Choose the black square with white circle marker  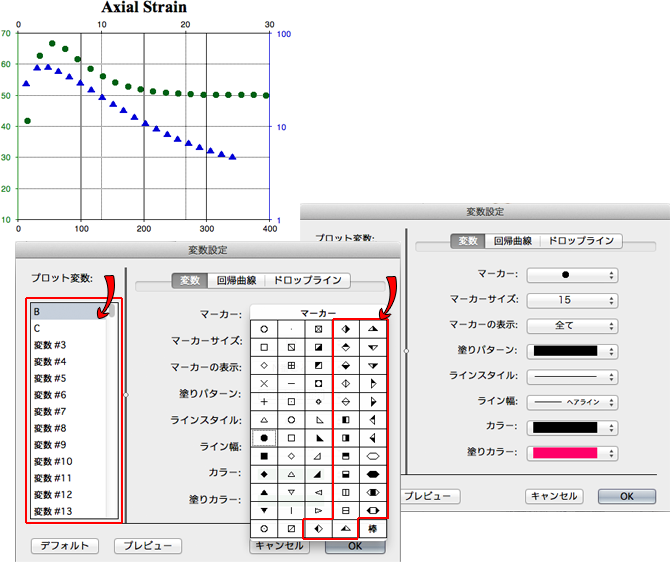(318, 383)
